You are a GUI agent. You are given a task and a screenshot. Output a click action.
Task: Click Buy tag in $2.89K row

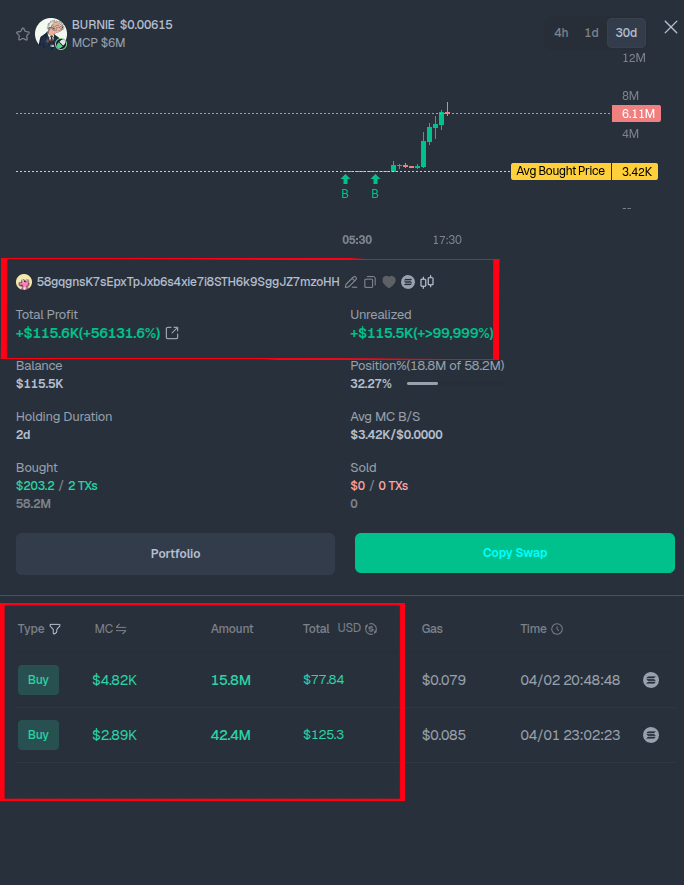coord(38,735)
